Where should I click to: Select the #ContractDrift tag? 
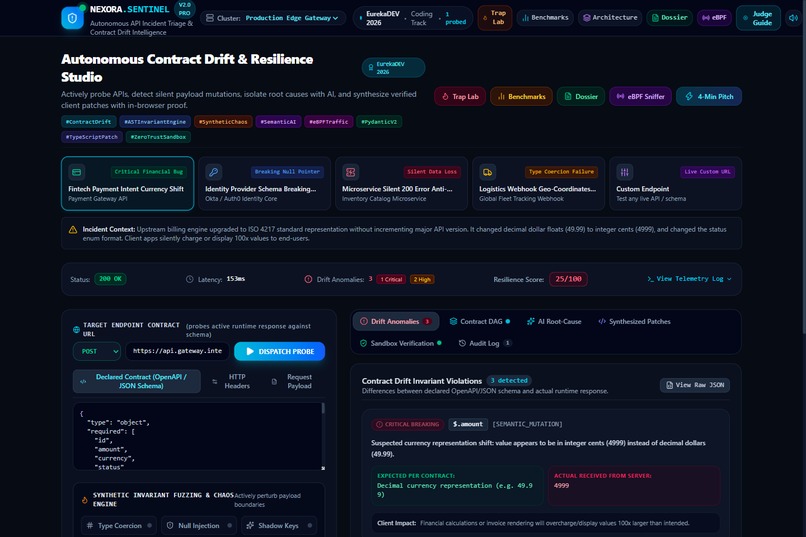tap(88, 122)
